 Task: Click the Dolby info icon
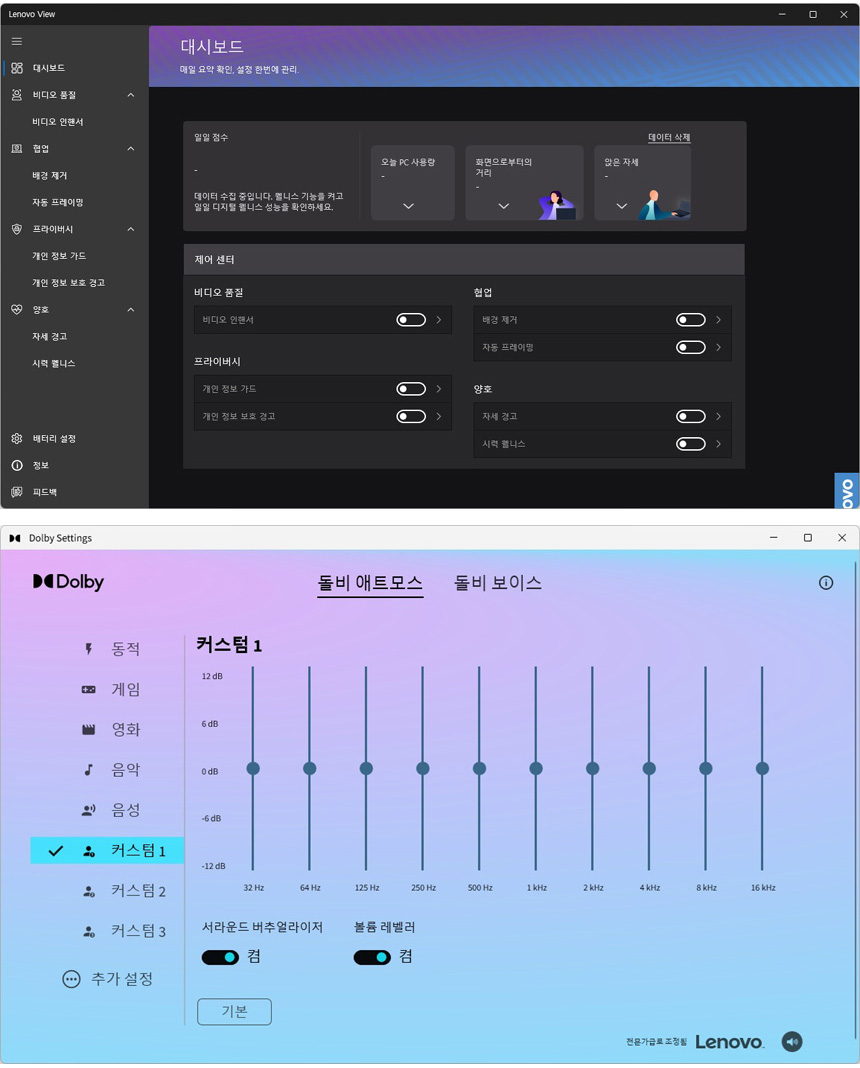[825, 583]
